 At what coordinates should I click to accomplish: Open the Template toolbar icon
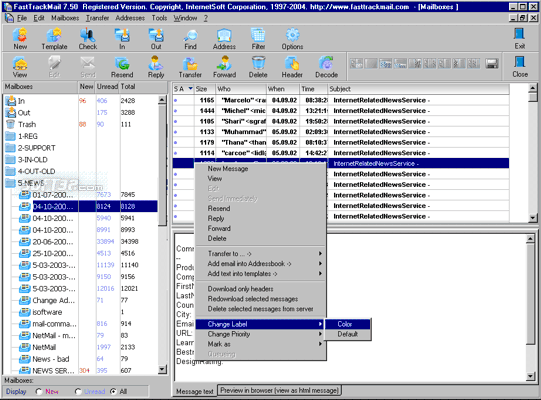[54, 39]
